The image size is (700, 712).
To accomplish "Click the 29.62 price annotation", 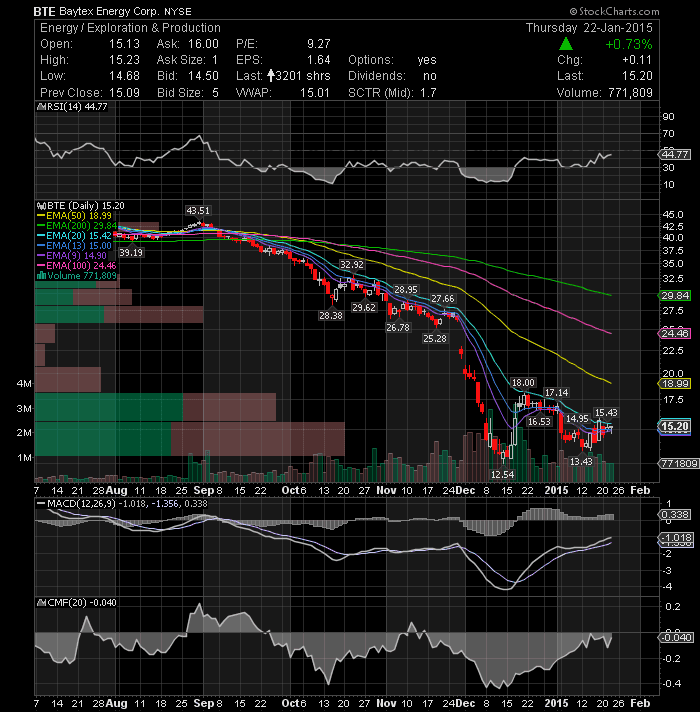I will pos(364,307).
